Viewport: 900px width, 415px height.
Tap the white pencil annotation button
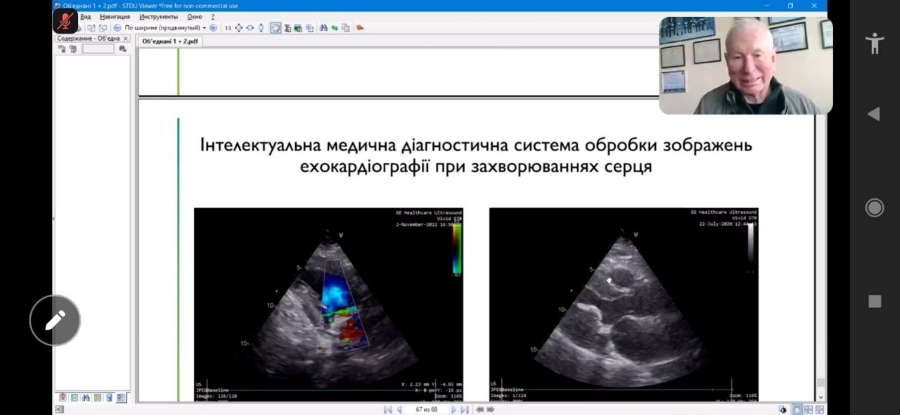coord(54,320)
